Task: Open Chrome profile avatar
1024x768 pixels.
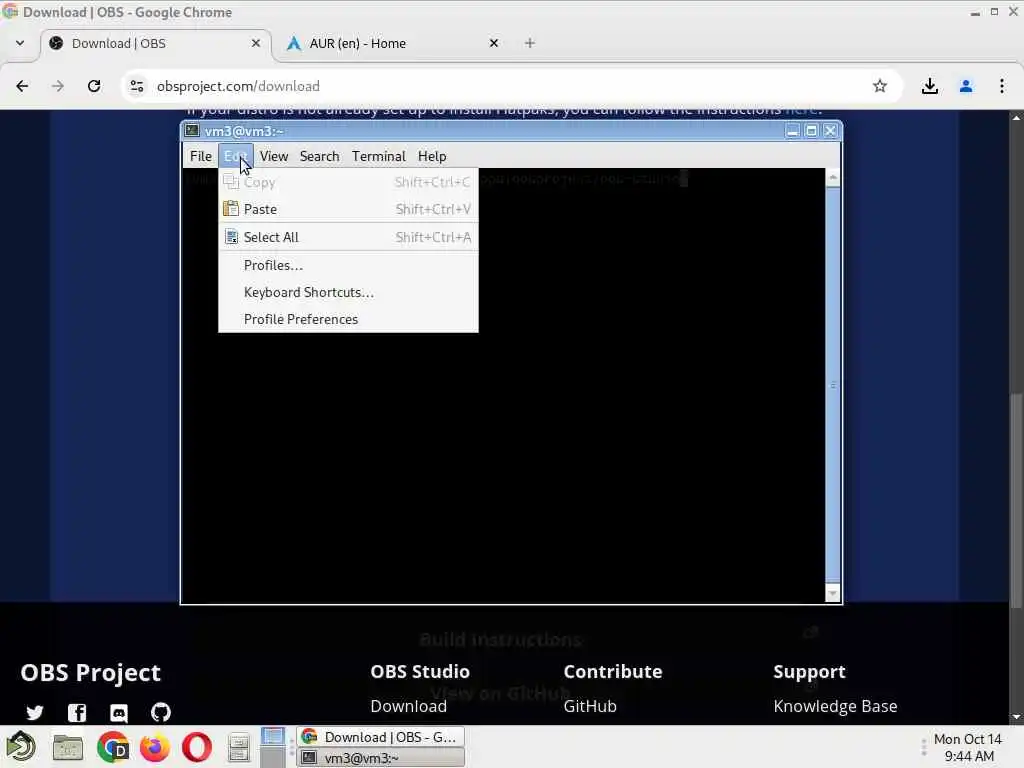Action: tap(966, 86)
